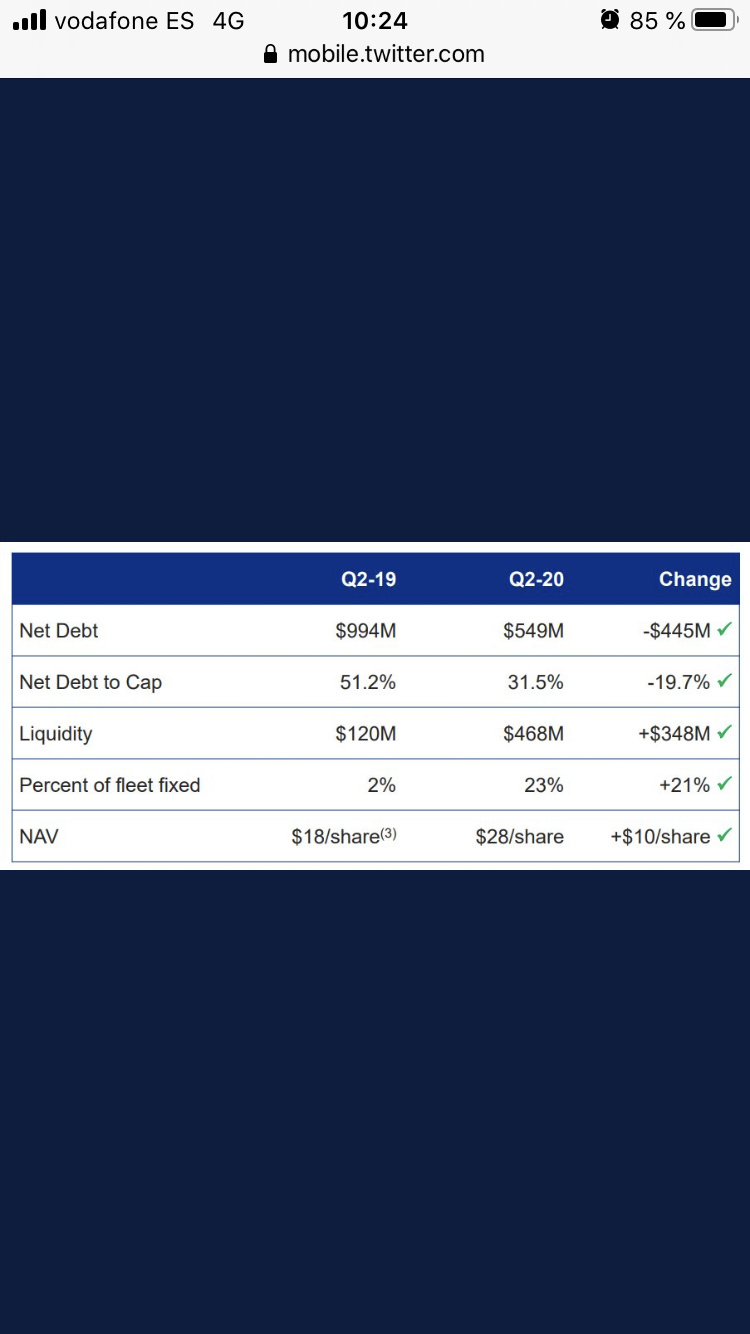Click the green checkmark next to +21%

pos(725,784)
